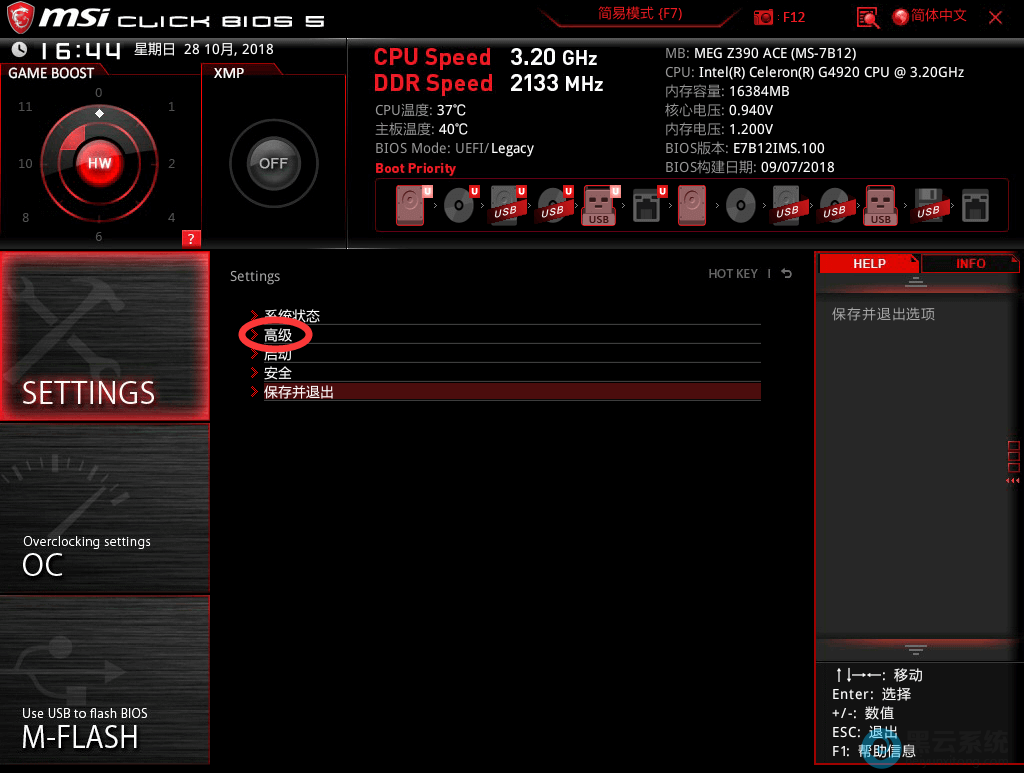
Task: Expand the 系统状态 entry
Action: pos(291,316)
